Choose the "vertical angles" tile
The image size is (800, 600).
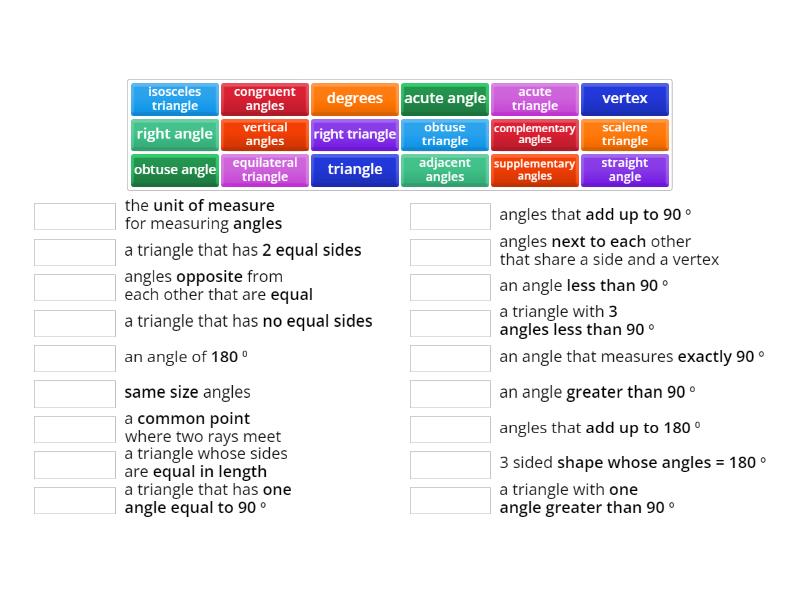pos(264,134)
